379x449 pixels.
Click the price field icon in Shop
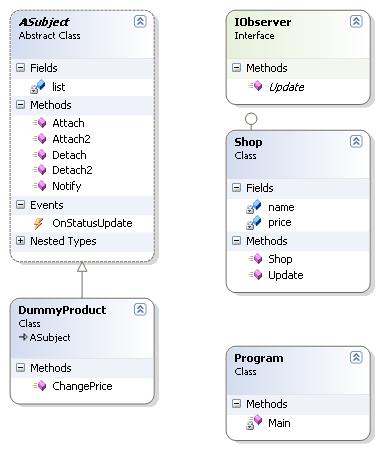click(x=254, y=223)
